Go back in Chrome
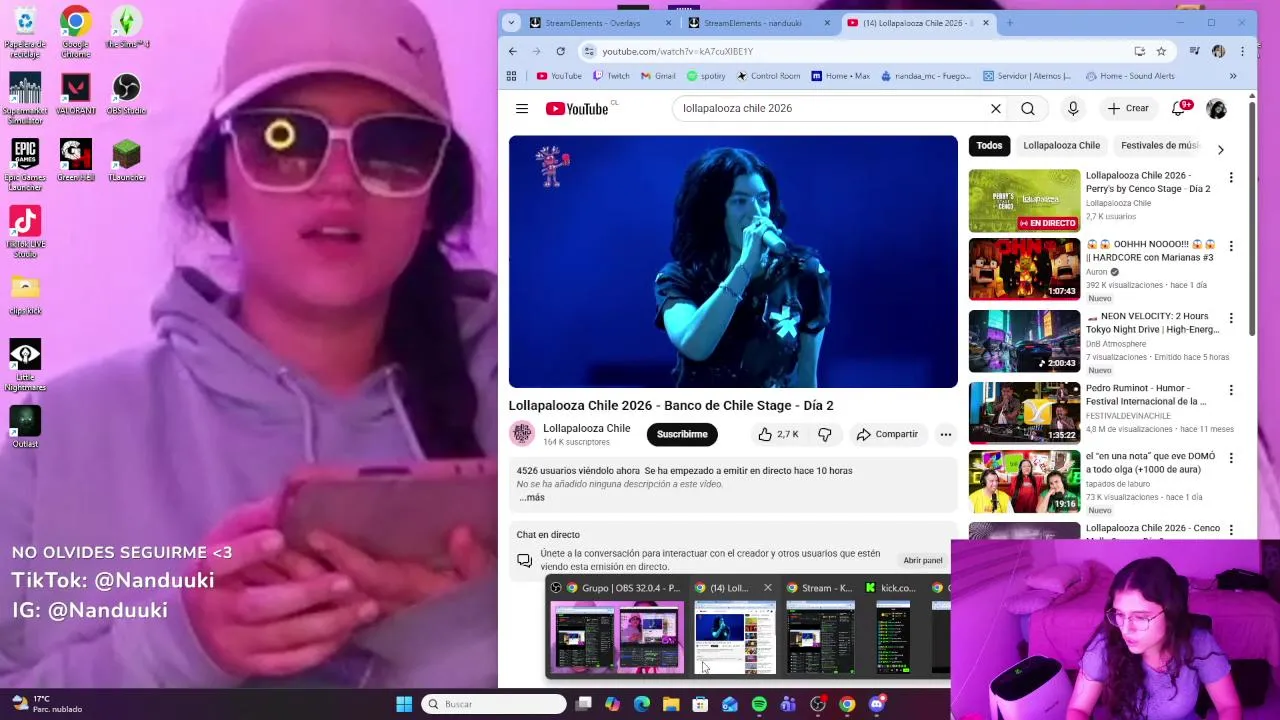Image resolution: width=1280 pixels, height=720 pixels. point(513,51)
